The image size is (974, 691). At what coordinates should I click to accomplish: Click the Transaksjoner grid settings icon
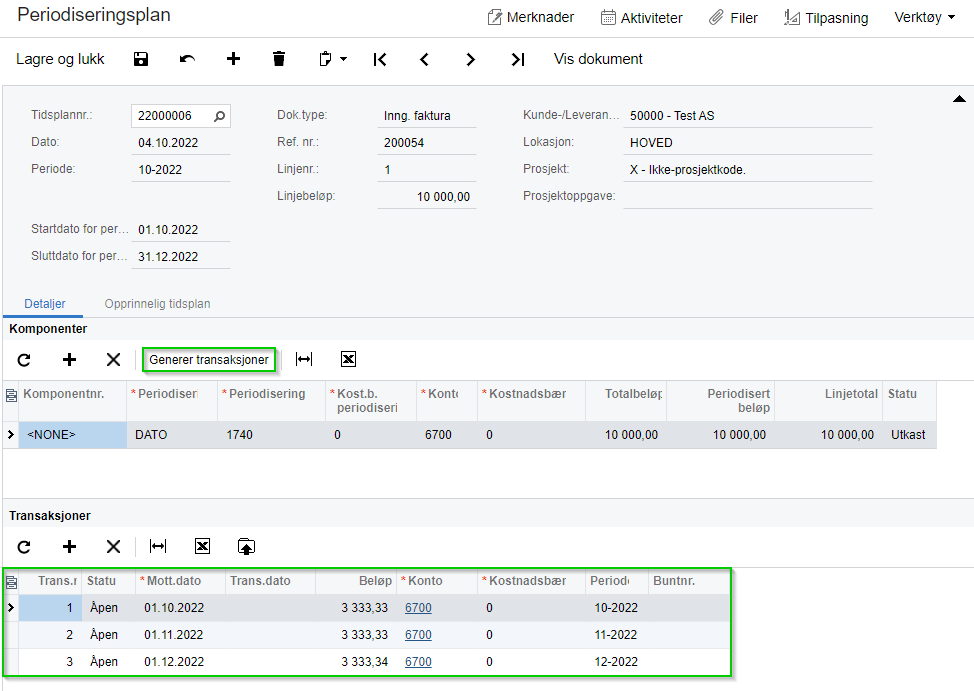pyautogui.click(x=11, y=582)
